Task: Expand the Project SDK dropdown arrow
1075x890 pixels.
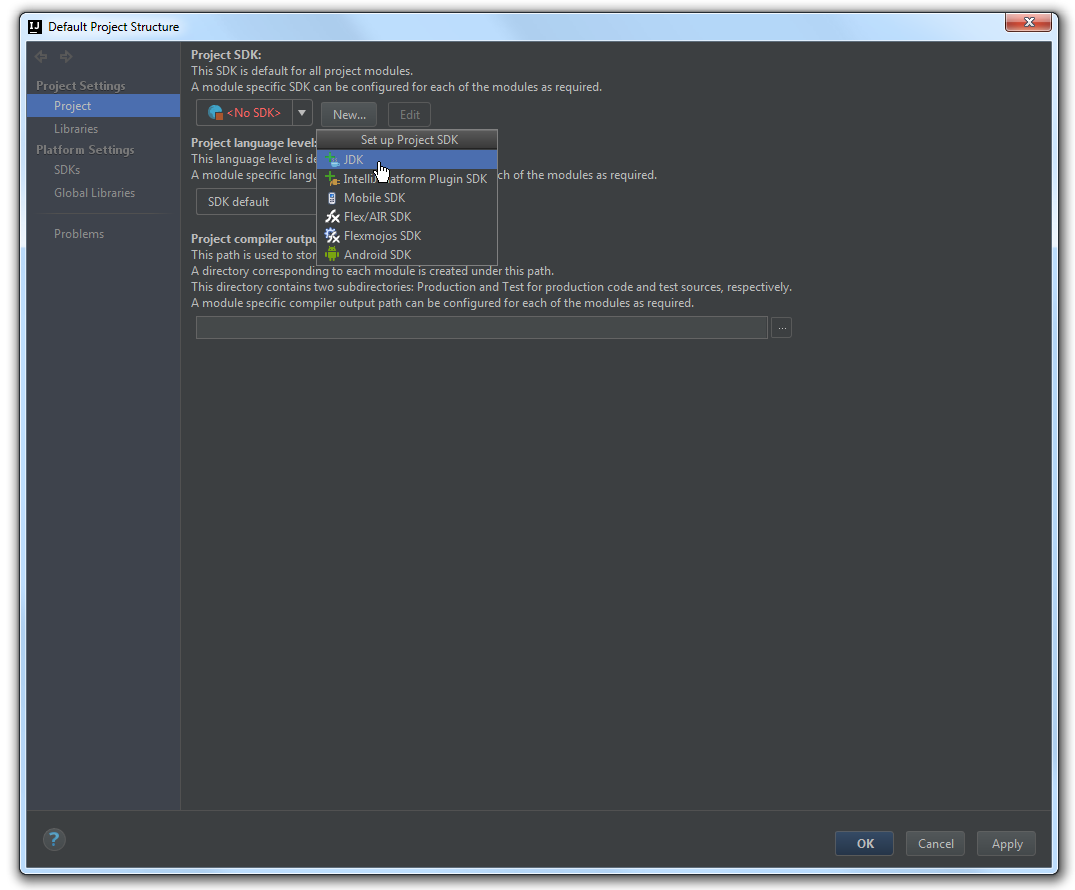Action: pos(302,113)
